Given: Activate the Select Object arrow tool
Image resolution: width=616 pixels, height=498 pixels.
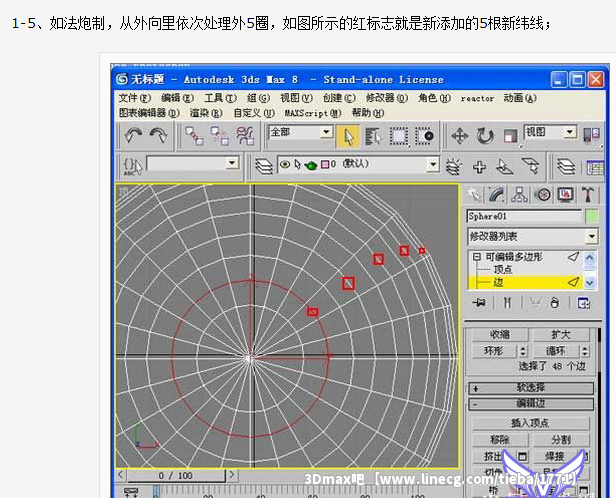Looking at the screenshot, I should coord(348,136).
